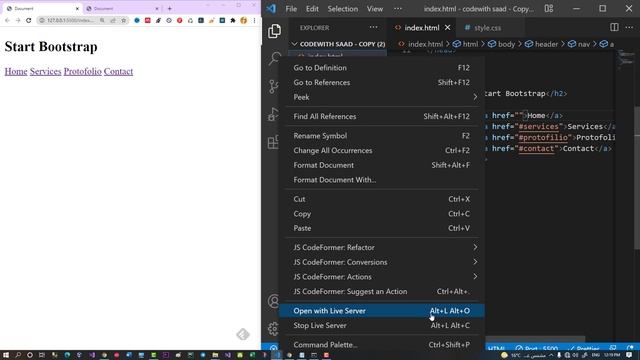Viewport: 640px width, 360px height.
Task: Follow the Protofolio link on the webpage
Action: tap(82, 71)
